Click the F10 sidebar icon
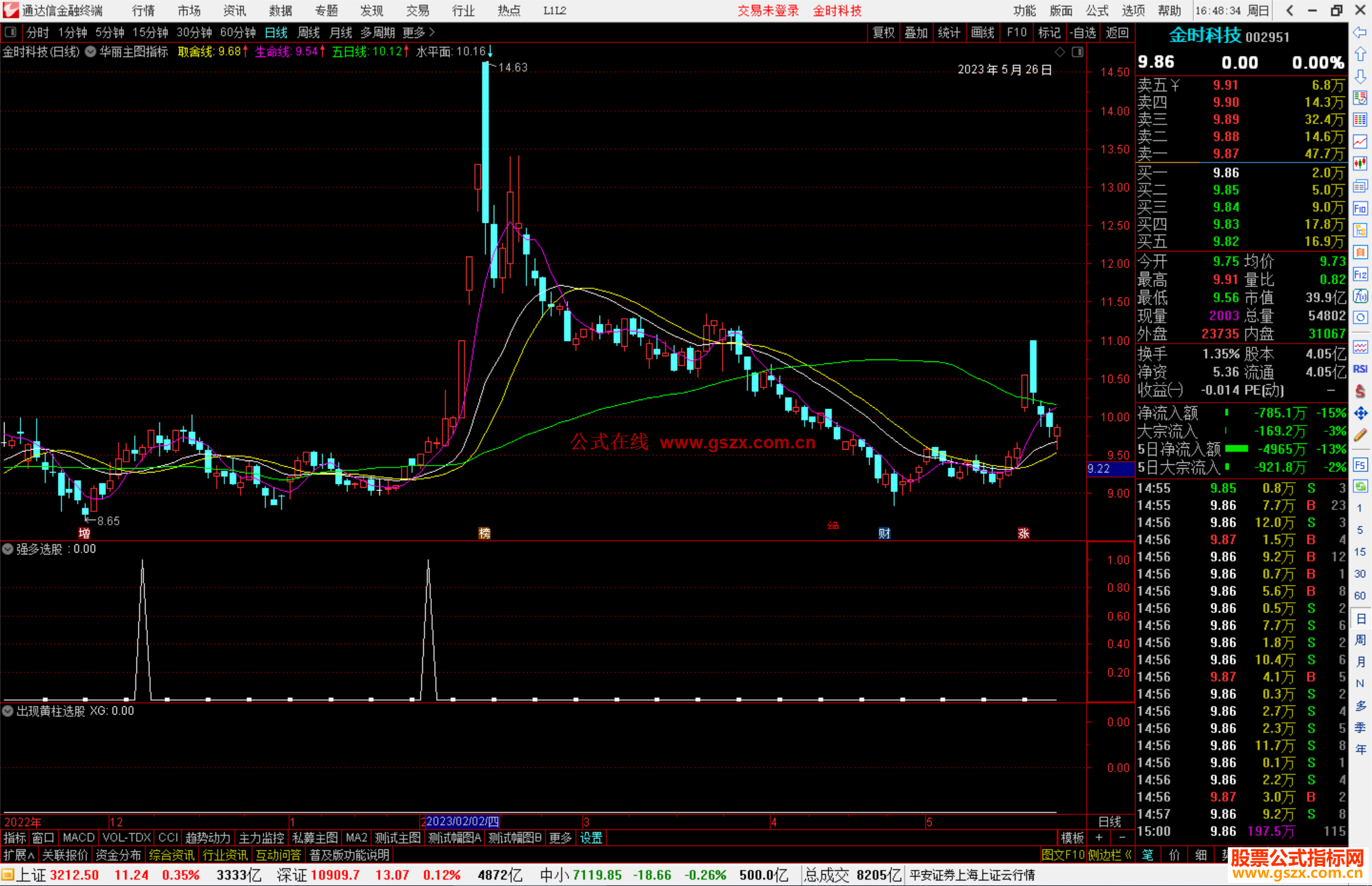 [x=1360, y=208]
